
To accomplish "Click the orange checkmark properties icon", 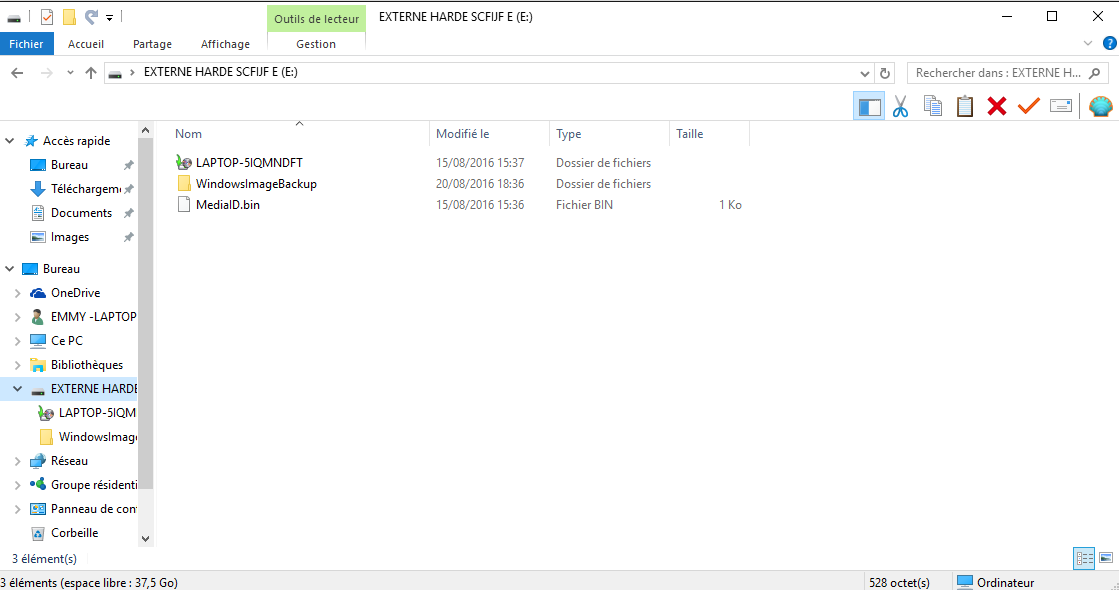I will (1028, 106).
